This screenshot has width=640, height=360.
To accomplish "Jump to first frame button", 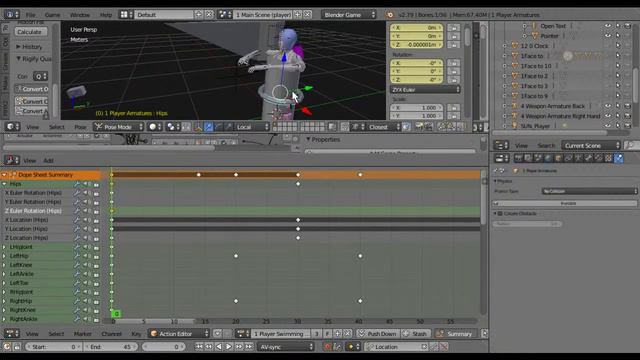I will point(199,347).
